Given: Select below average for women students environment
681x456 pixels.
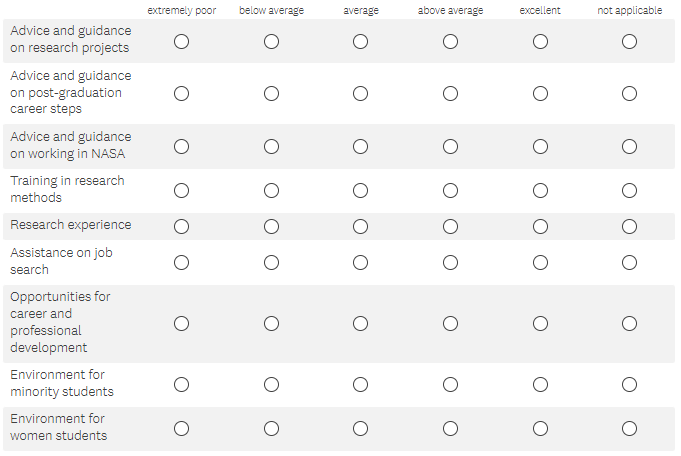Looking at the screenshot, I should pos(271,428).
